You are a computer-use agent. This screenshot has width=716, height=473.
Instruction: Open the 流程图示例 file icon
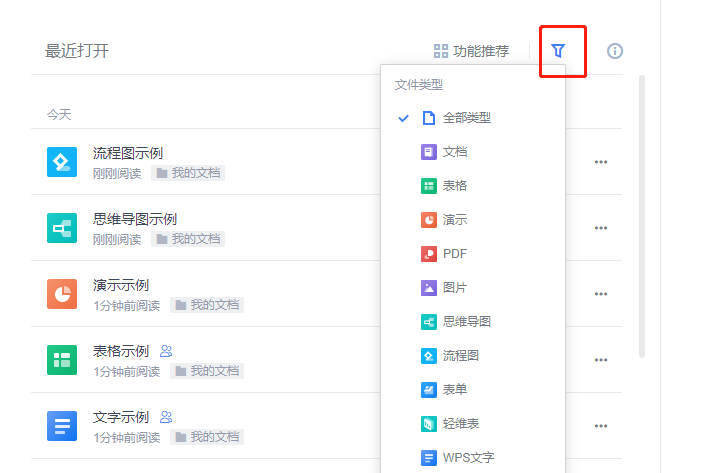62,162
